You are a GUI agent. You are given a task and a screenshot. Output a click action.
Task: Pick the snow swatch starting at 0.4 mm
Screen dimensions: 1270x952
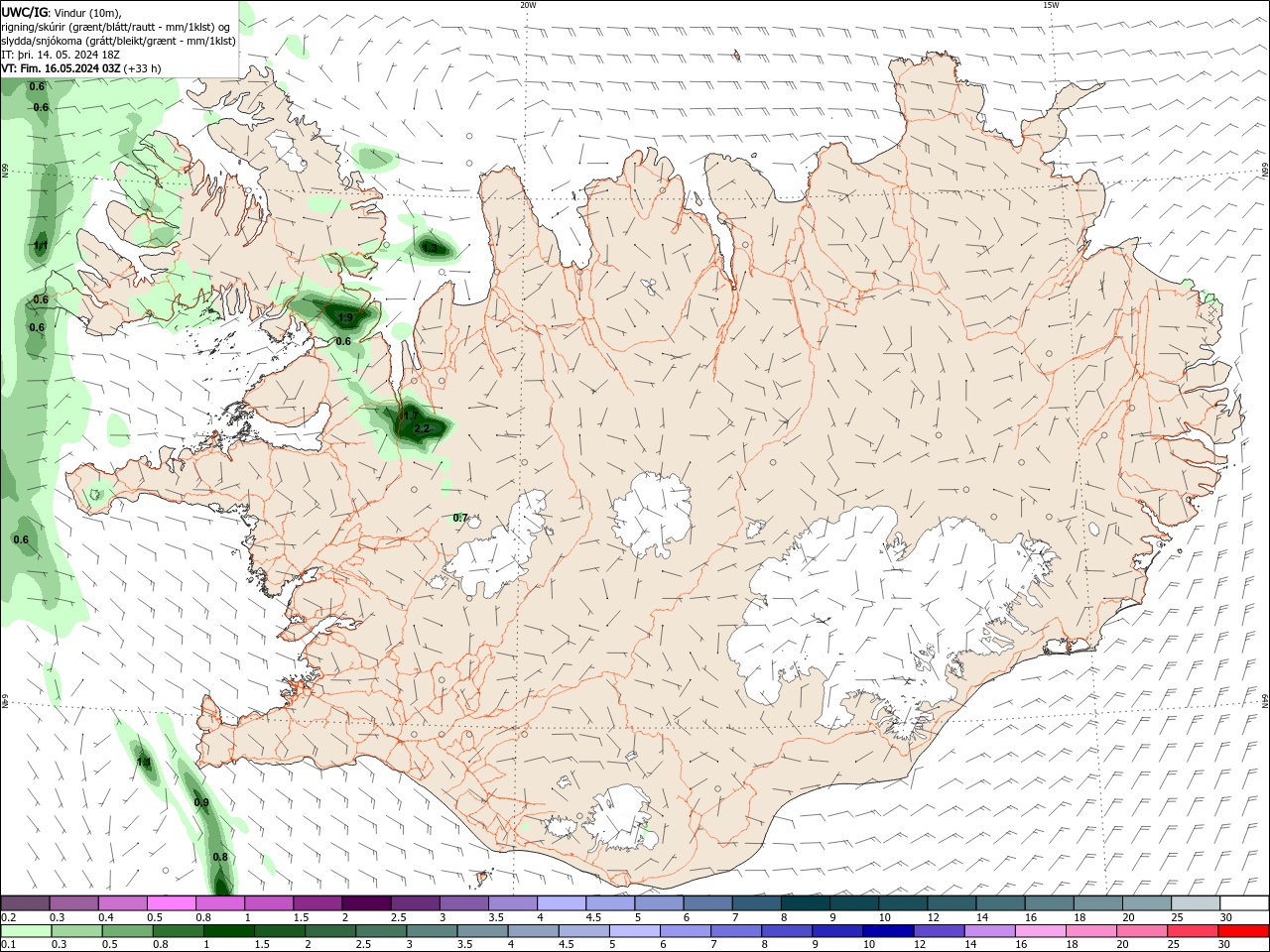click(122, 903)
